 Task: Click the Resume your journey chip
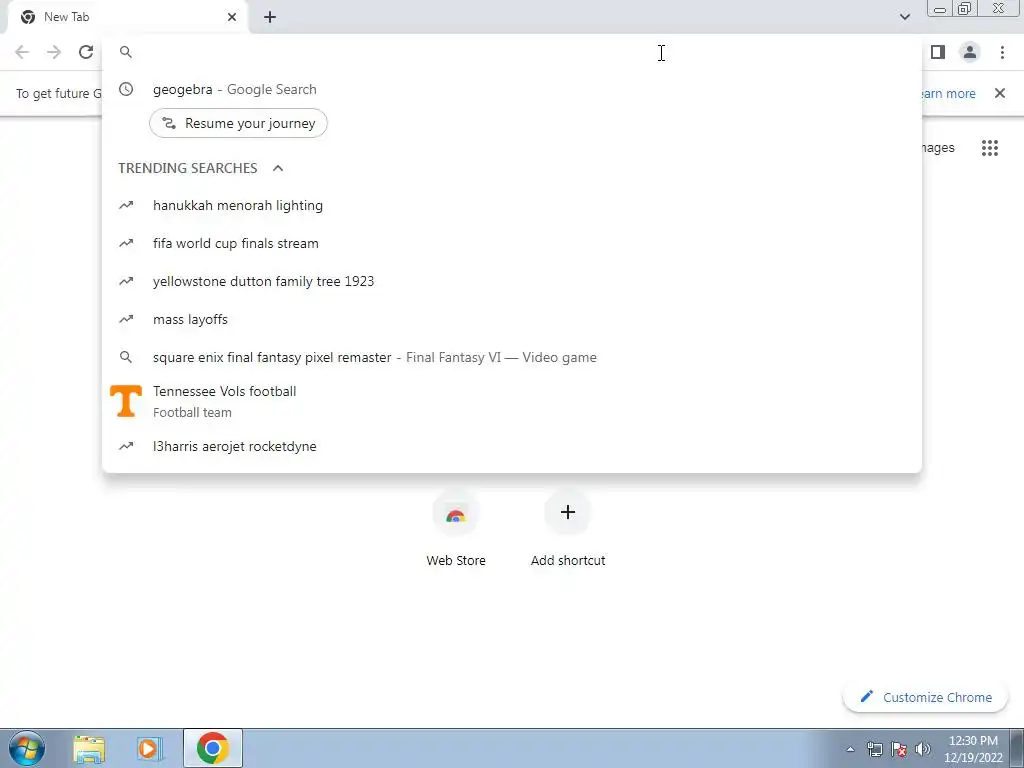(238, 123)
